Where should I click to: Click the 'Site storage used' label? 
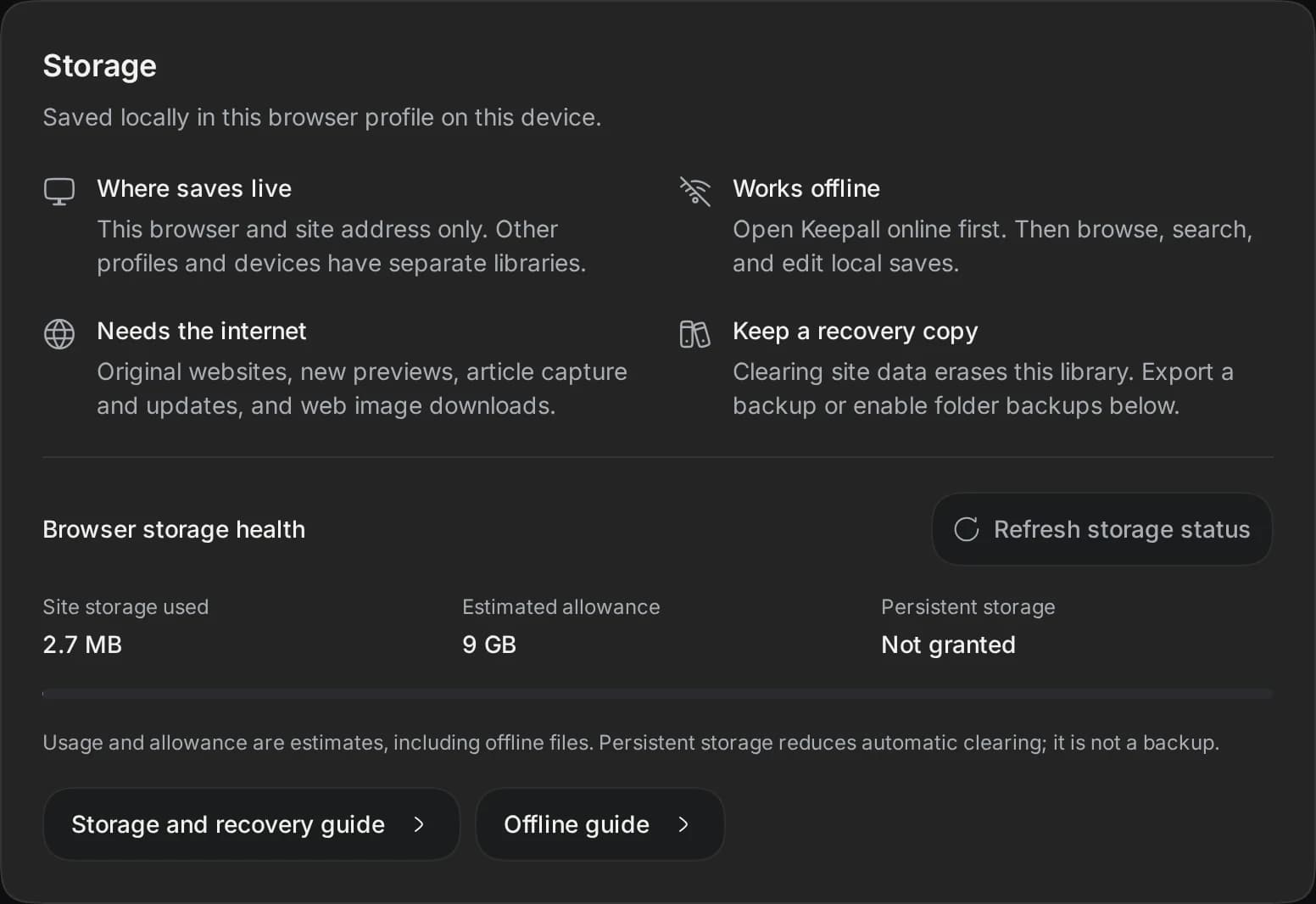(125, 606)
